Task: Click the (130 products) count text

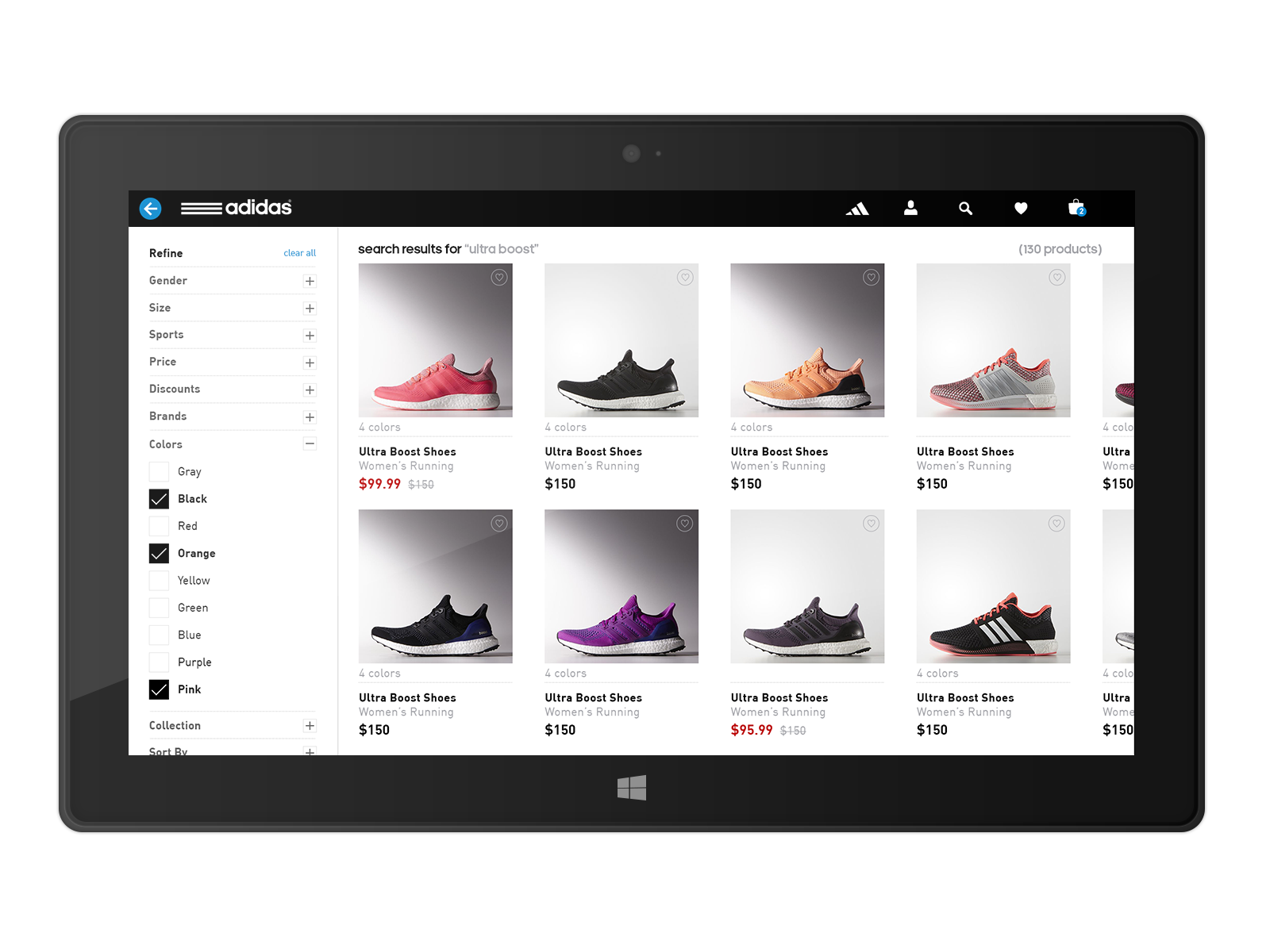Action: click(x=1060, y=249)
